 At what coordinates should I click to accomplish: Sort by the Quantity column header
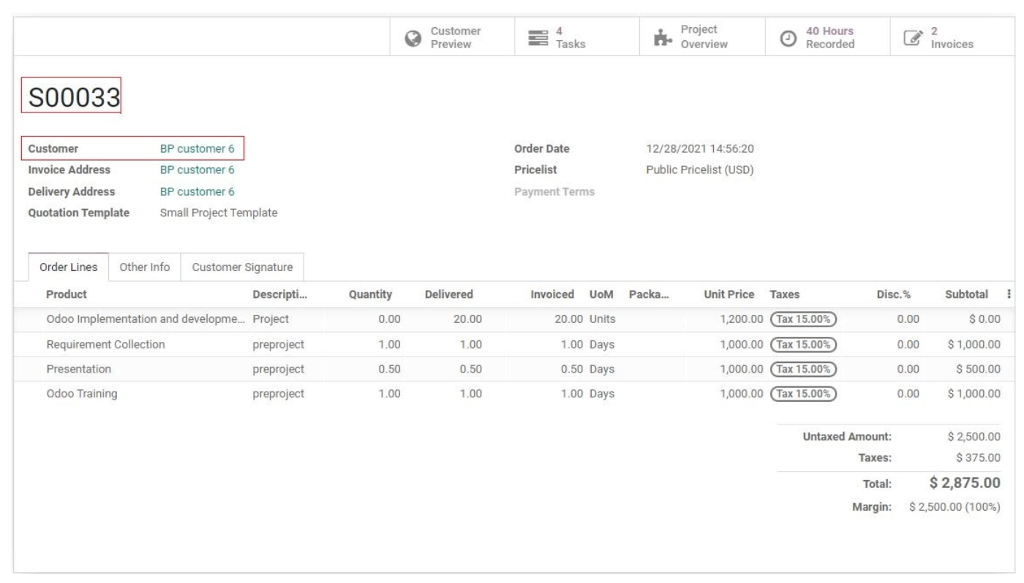coord(370,294)
